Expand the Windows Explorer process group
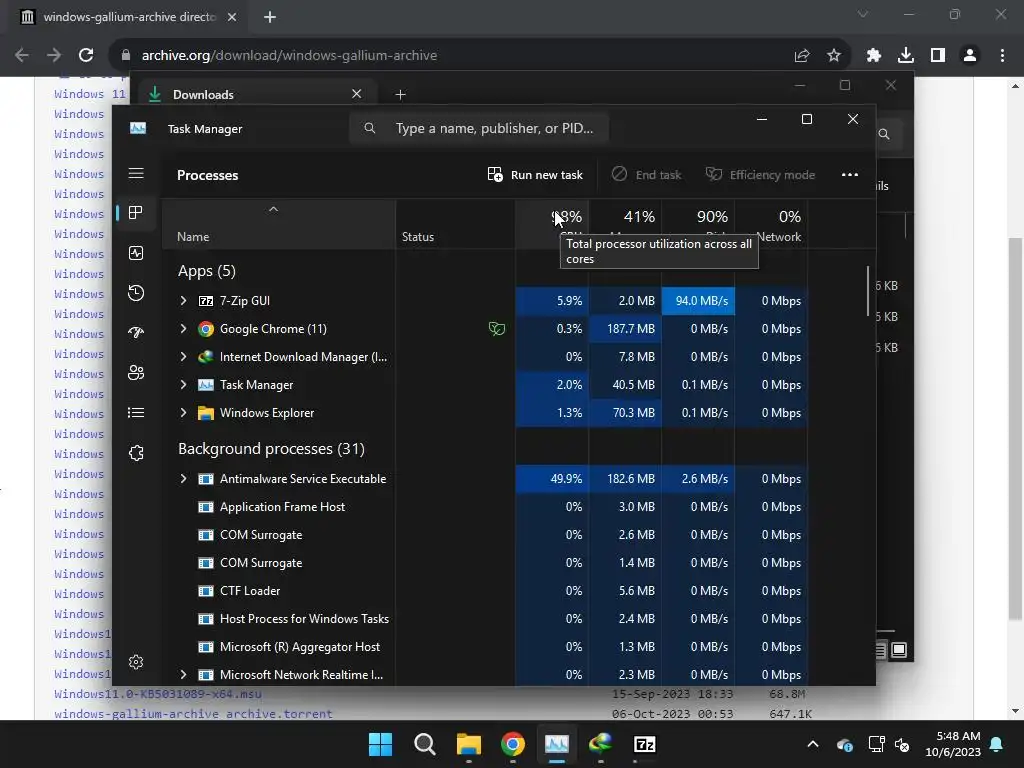Viewport: 1024px width, 768px height. [184, 413]
